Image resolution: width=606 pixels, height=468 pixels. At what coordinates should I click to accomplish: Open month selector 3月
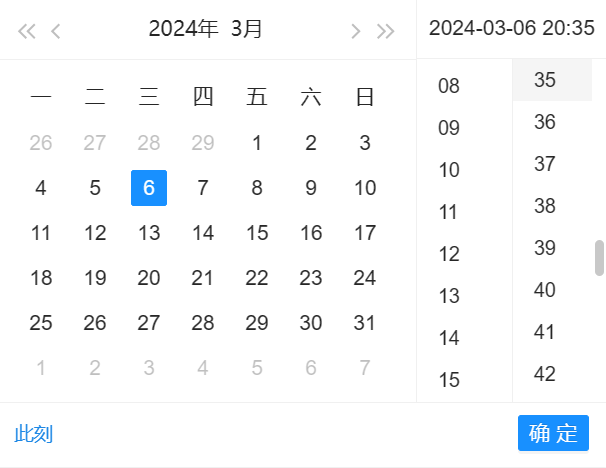pos(246,29)
